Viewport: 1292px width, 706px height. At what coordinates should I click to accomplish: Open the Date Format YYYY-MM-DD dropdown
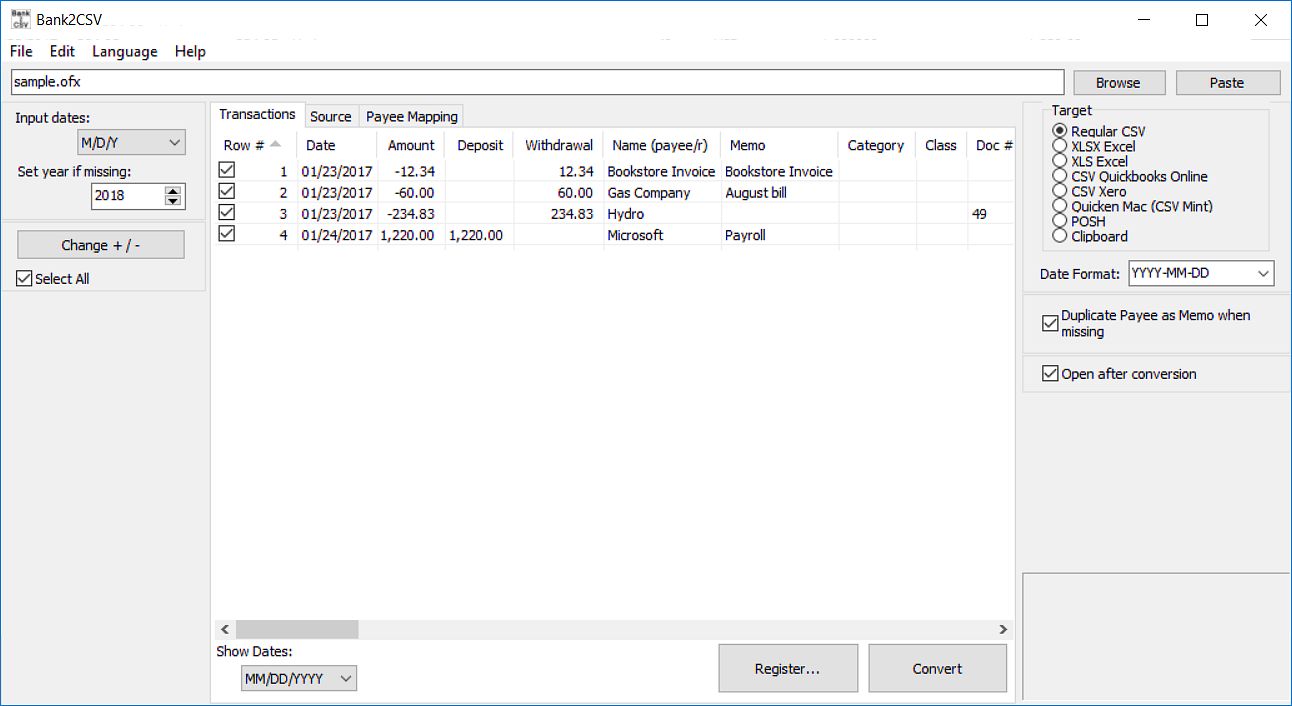tap(1201, 273)
